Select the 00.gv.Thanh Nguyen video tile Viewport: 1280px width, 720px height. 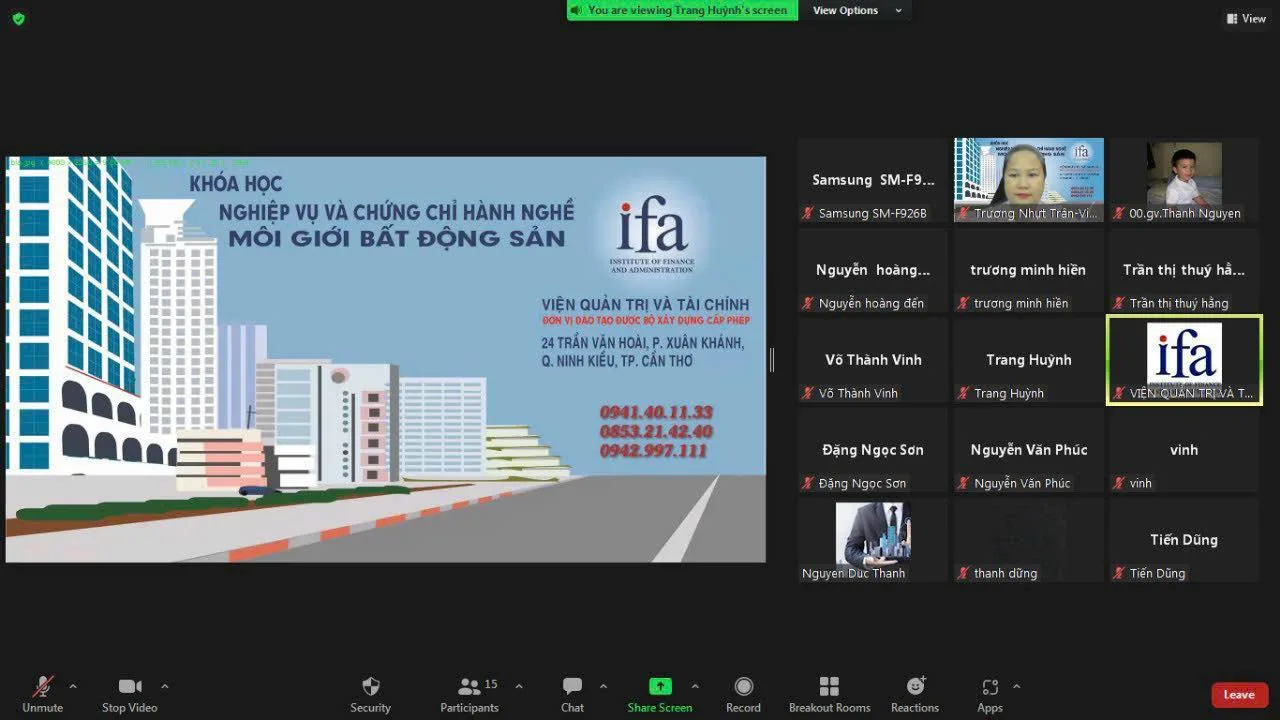(x=1184, y=180)
